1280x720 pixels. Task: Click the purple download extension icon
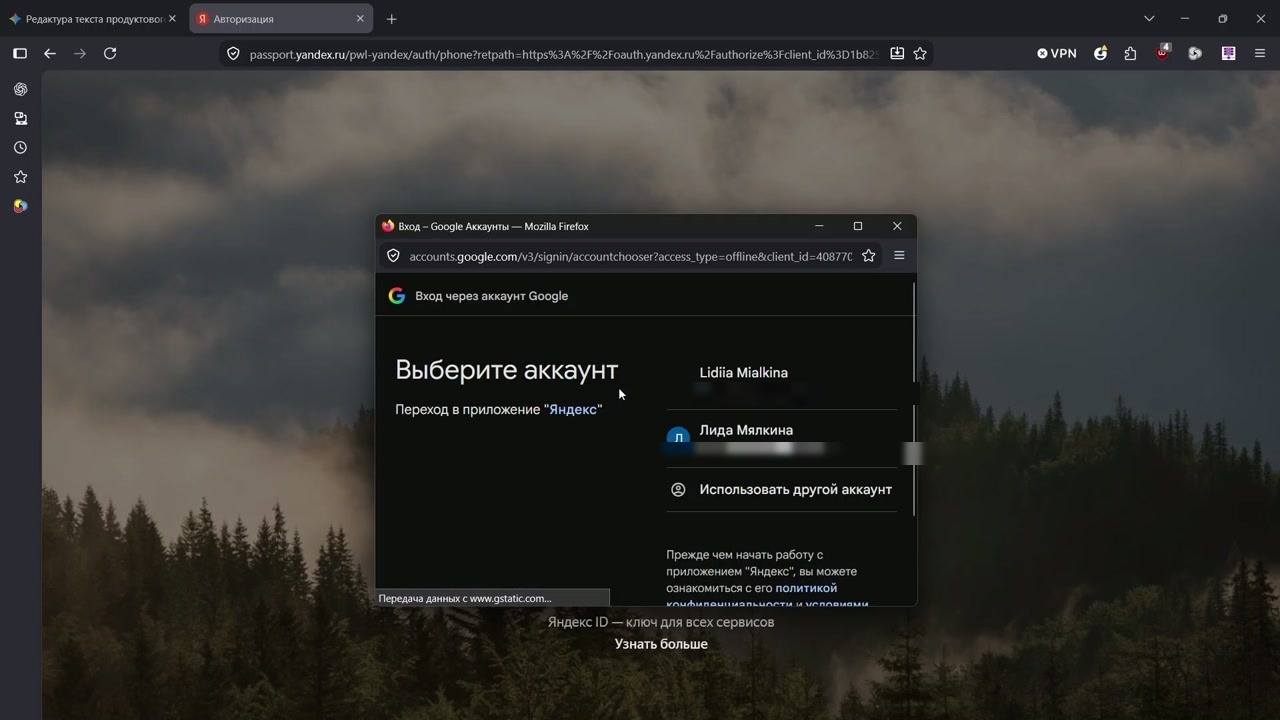pos(1228,53)
